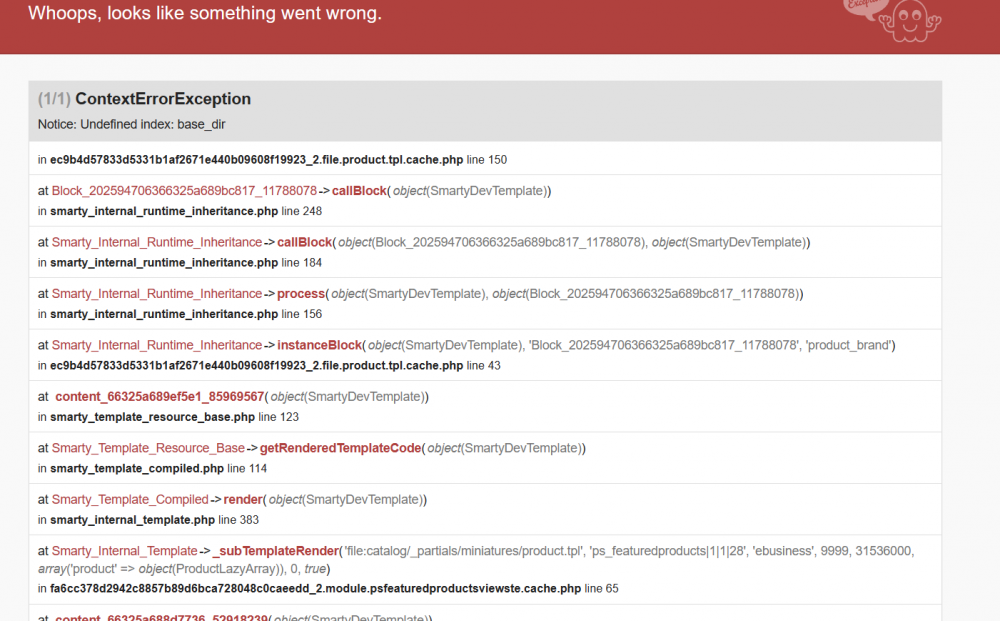The width and height of the screenshot is (1000, 621).
Task: Open the Smarty_Template_Compiled class link
Action: pos(130,499)
